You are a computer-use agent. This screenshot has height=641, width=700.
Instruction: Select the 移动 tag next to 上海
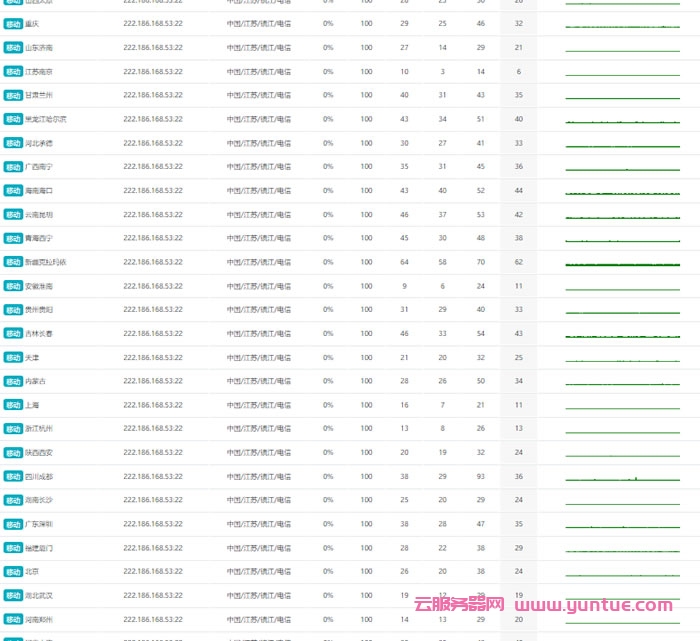pyautogui.click(x=12, y=405)
